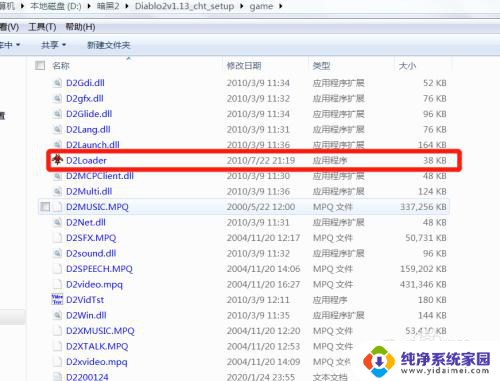Image resolution: width=500 pixels, height=381 pixels.
Task: Click the 2010/7/22 21:19 date cell
Action: point(261,161)
